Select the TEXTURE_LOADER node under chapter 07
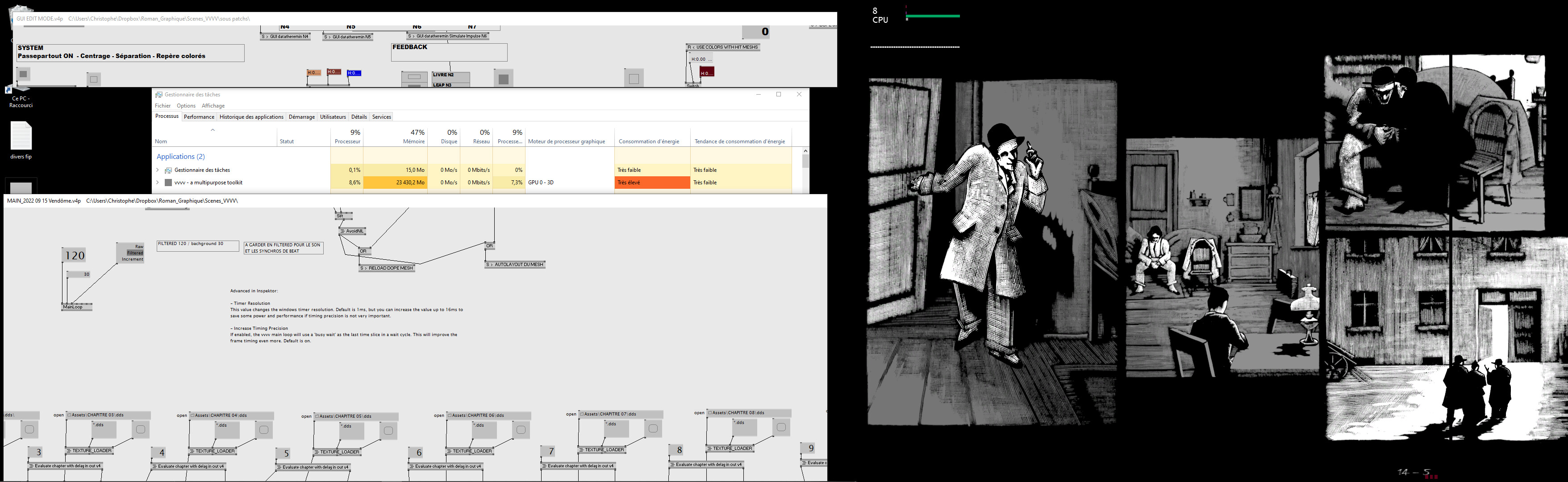 [x=602, y=450]
